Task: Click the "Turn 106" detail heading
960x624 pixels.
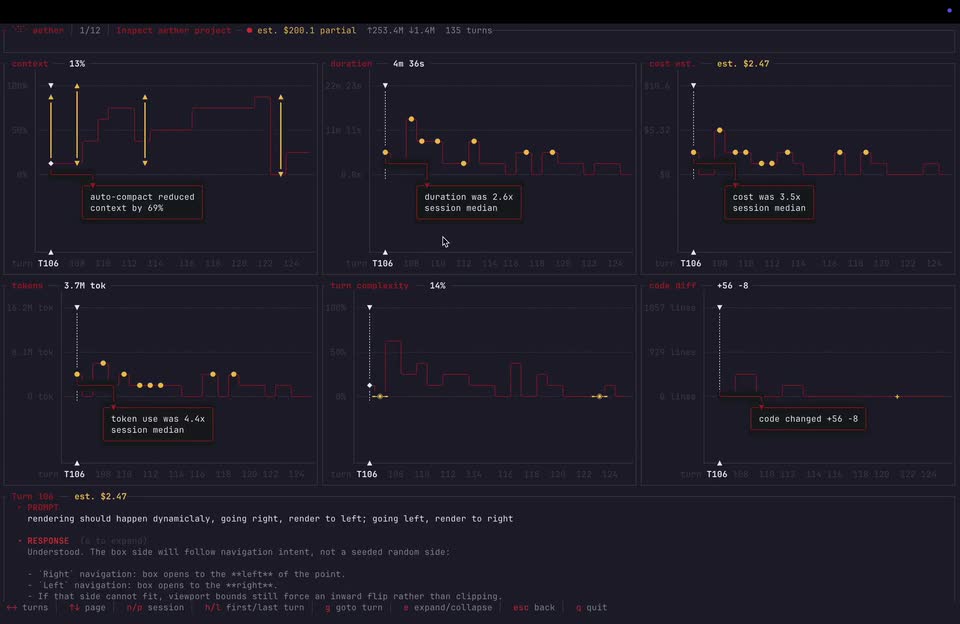Action: pos(32,497)
